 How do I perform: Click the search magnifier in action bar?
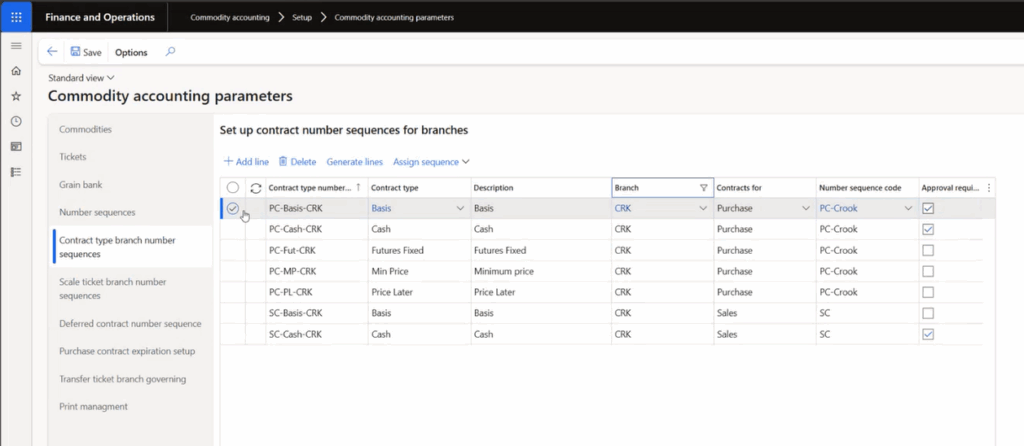pos(170,52)
